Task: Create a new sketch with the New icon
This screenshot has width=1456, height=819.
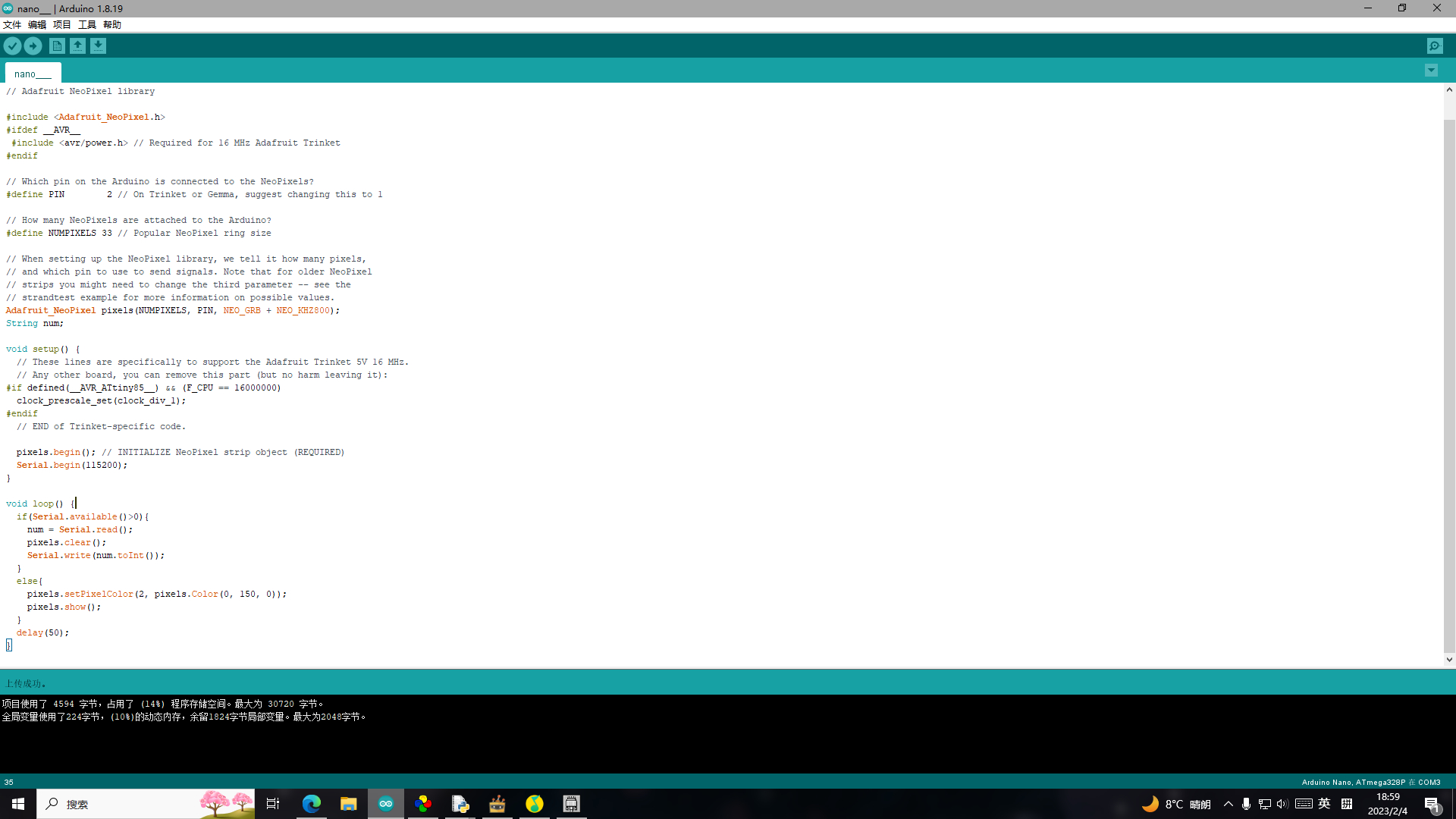Action: pyautogui.click(x=57, y=46)
